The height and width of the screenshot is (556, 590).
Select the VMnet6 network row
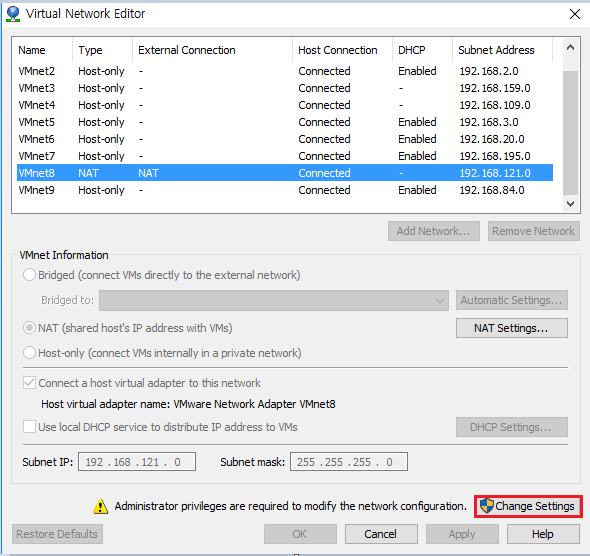point(285,139)
